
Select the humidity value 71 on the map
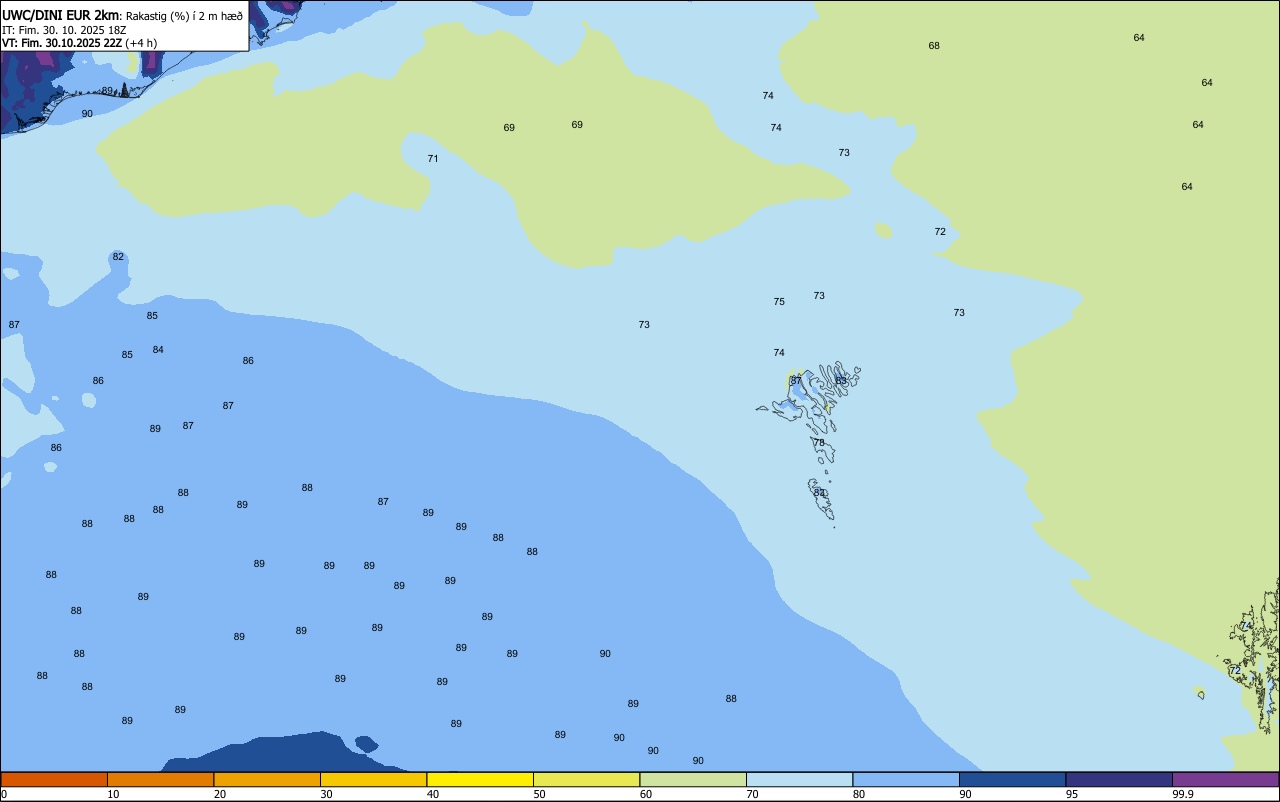click(x=433, y=159)
